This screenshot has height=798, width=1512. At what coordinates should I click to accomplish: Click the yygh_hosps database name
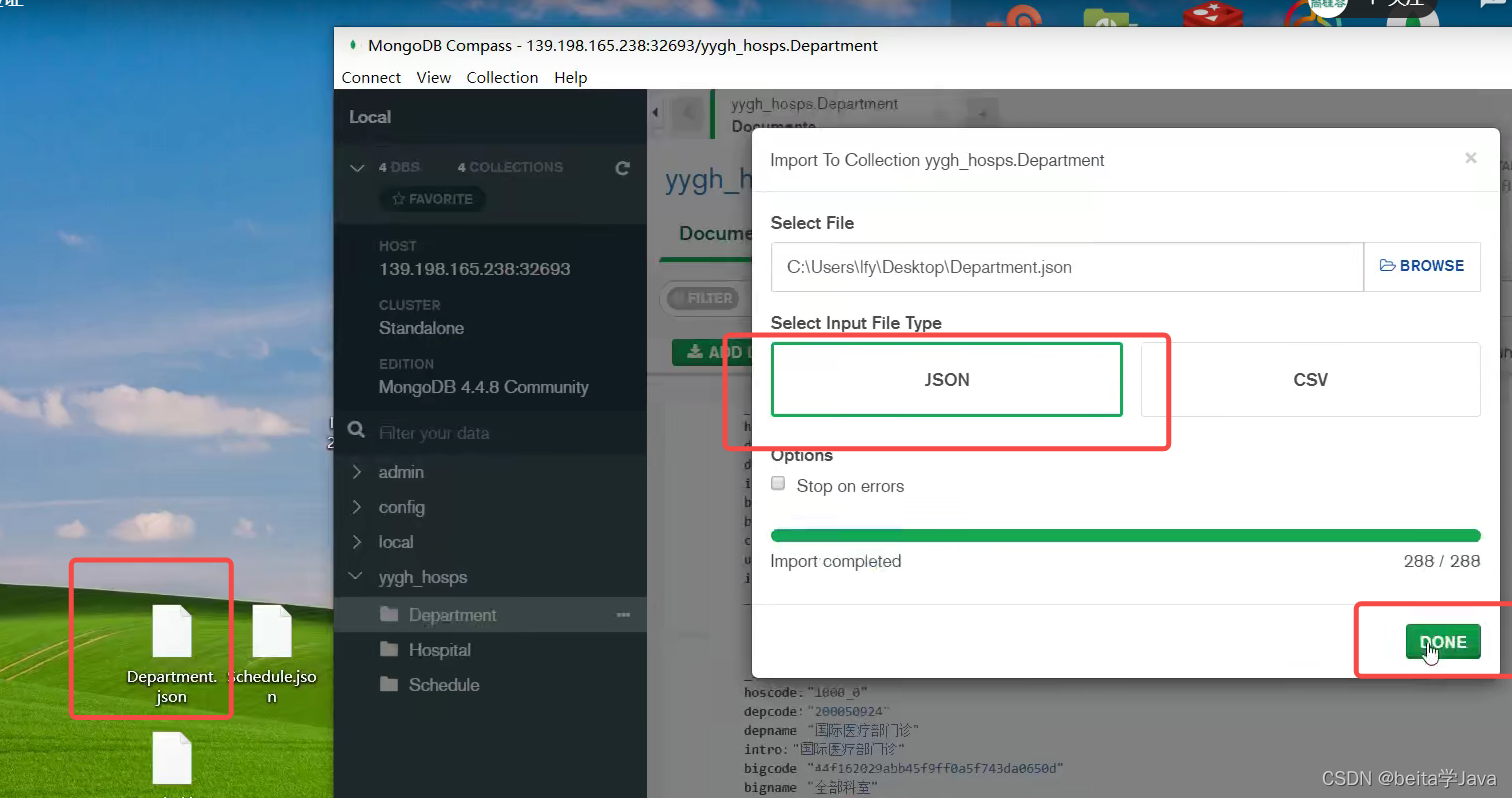coord(423,577)
